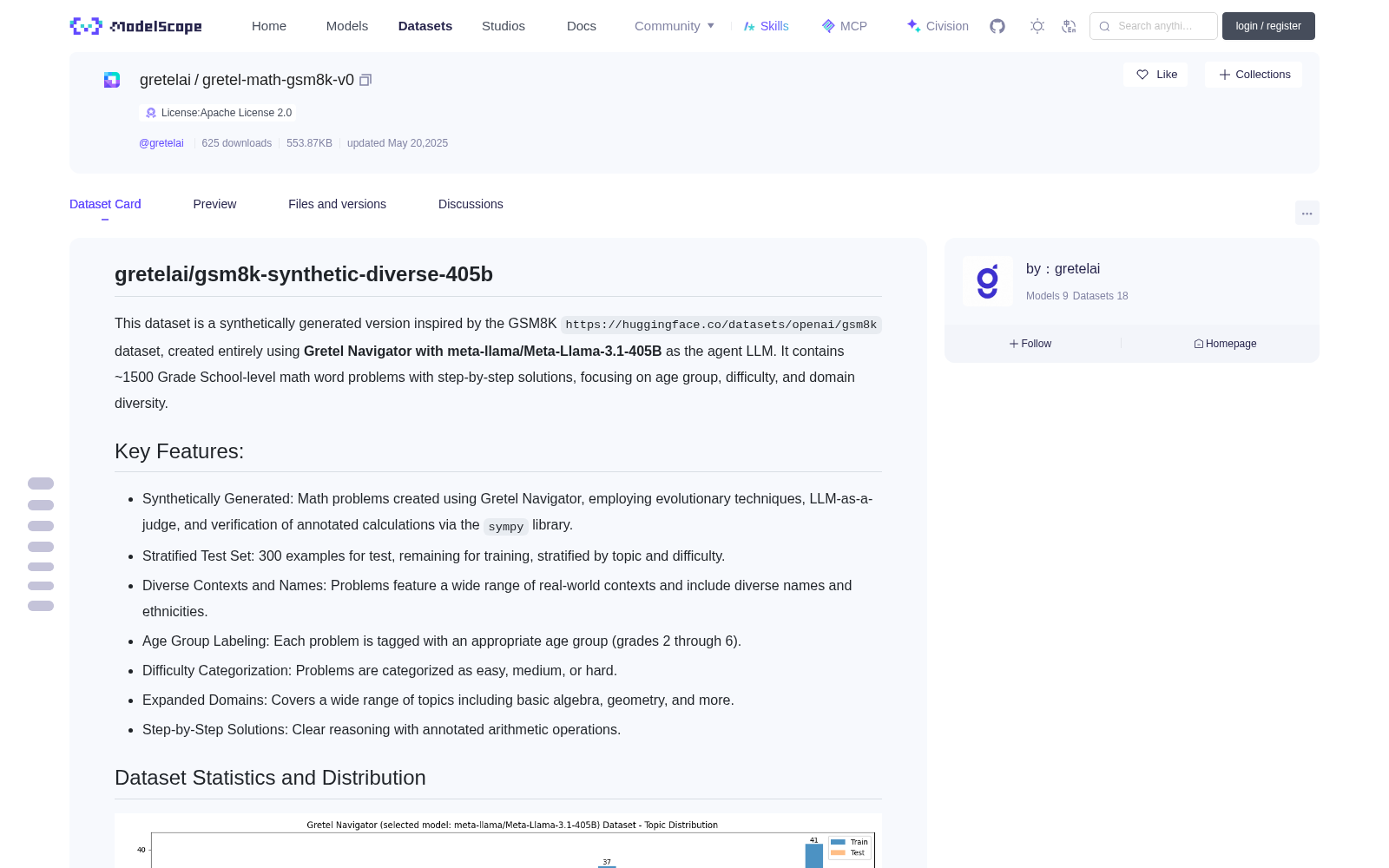Click the MCP diamond icon
1389x868 pixels.
point(828,26)
